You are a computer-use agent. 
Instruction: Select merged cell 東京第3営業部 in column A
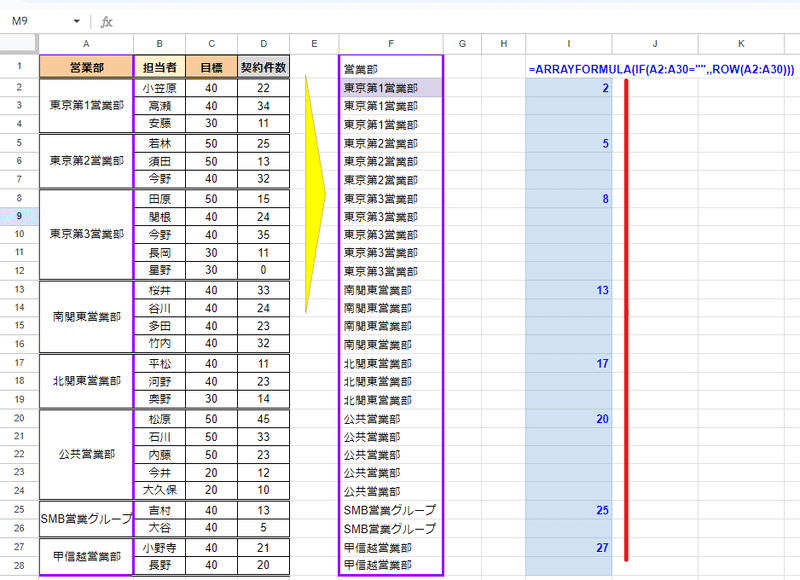tap(86, 235)
